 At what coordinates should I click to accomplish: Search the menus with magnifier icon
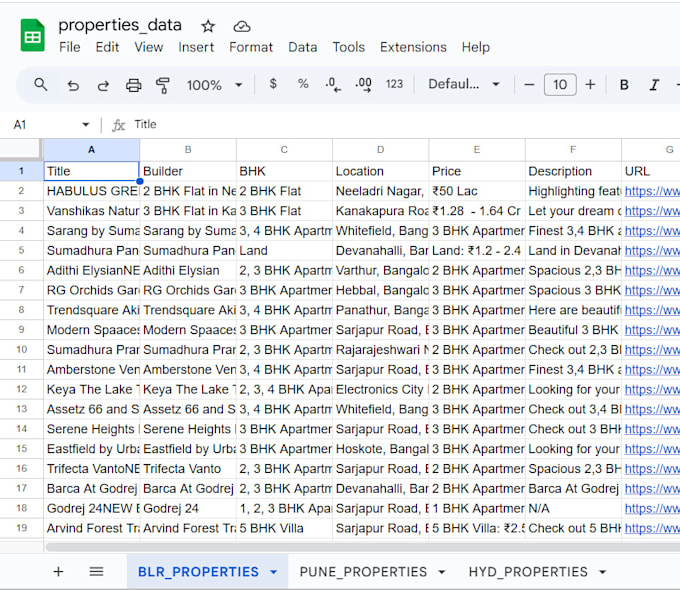(x=41, y=85)
